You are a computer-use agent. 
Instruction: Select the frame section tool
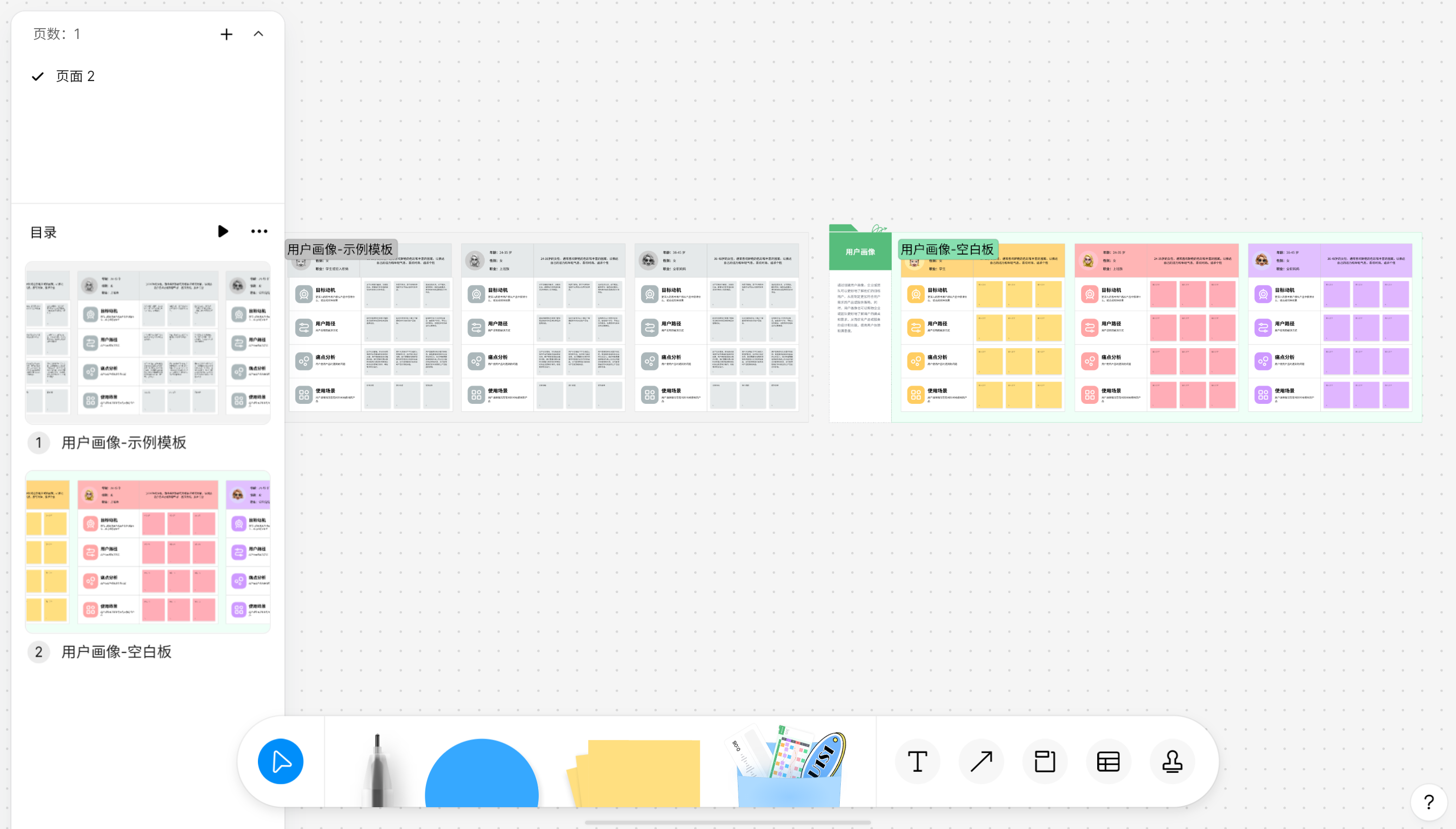pos(1045,761)
